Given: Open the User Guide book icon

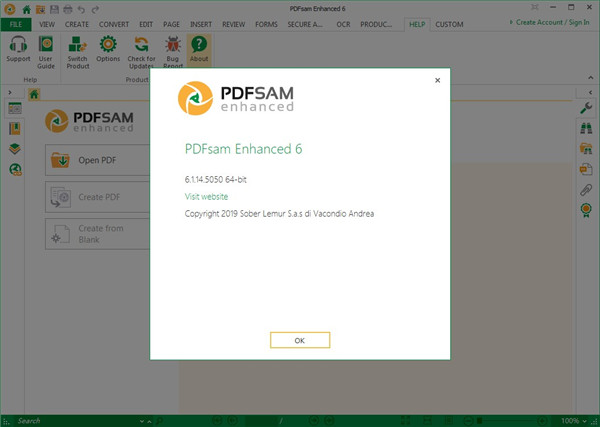Looking at the screenshot, I should (46, 52).
